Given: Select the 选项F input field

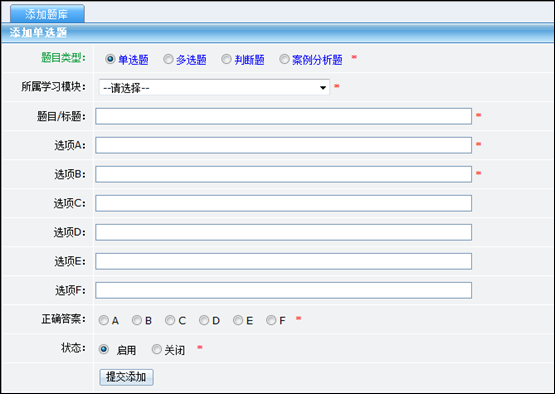Looking at the screenshot, I should pyautogui.click(x=284, y=291).
